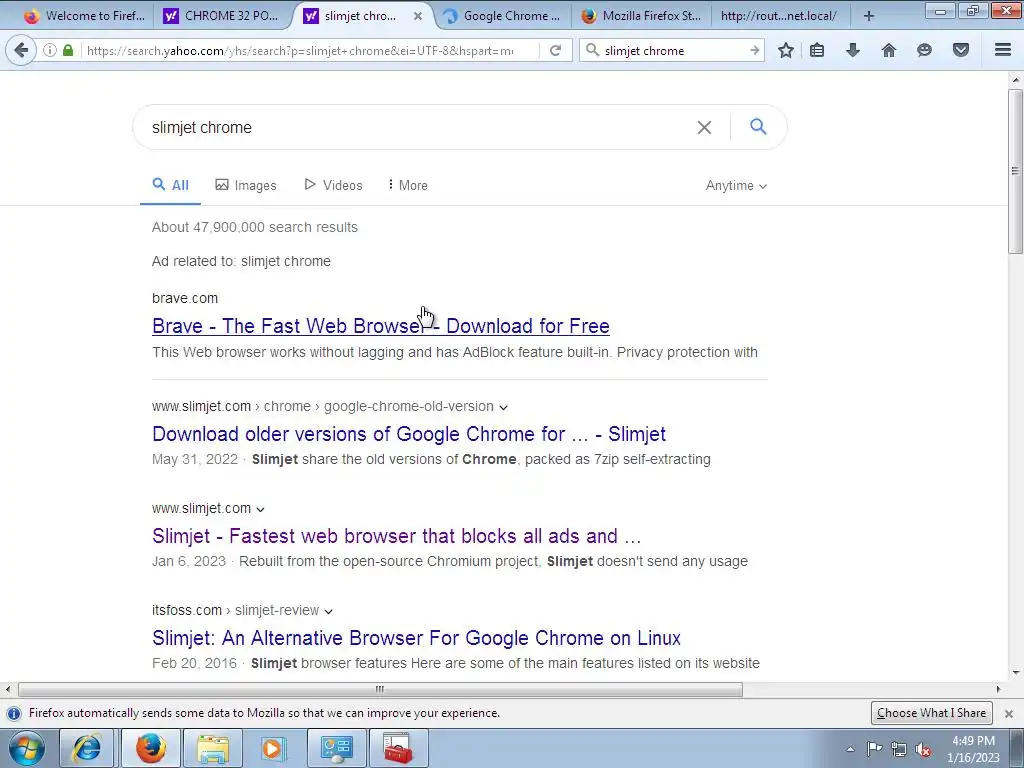Click the Firefox search box text field
Screen dimensions: 1024x768
pyautogui.click(x=674, y=50)
